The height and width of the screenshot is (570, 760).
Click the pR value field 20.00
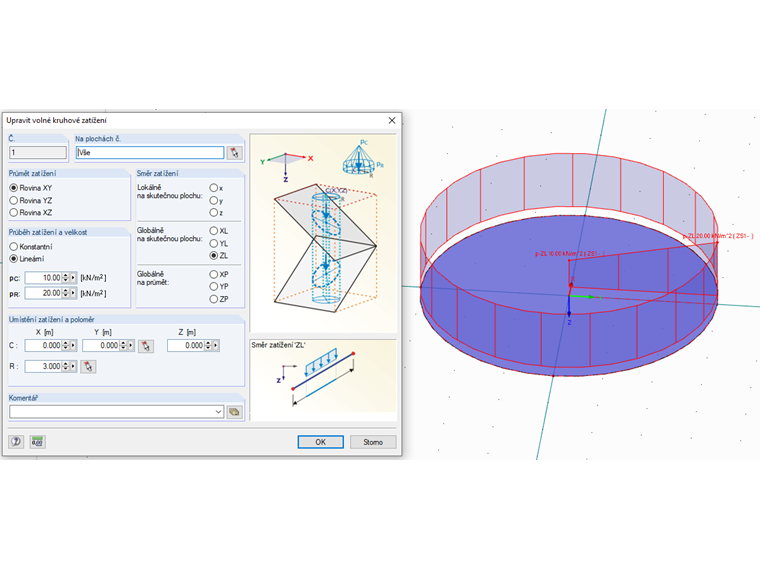pos(43,293)
